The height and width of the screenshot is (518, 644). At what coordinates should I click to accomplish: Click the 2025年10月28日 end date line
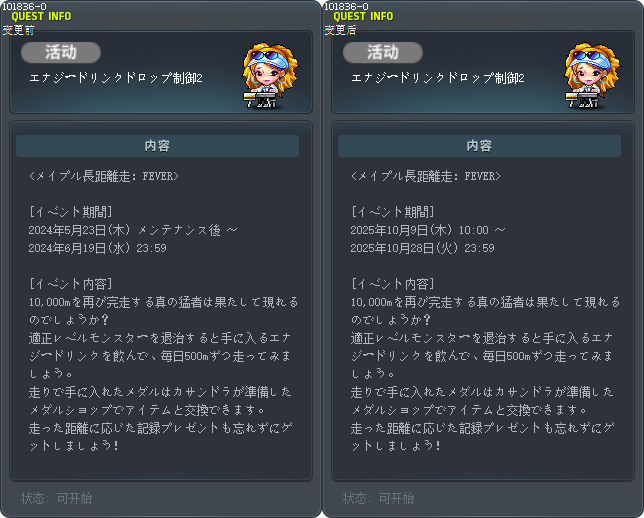[422, 248]
